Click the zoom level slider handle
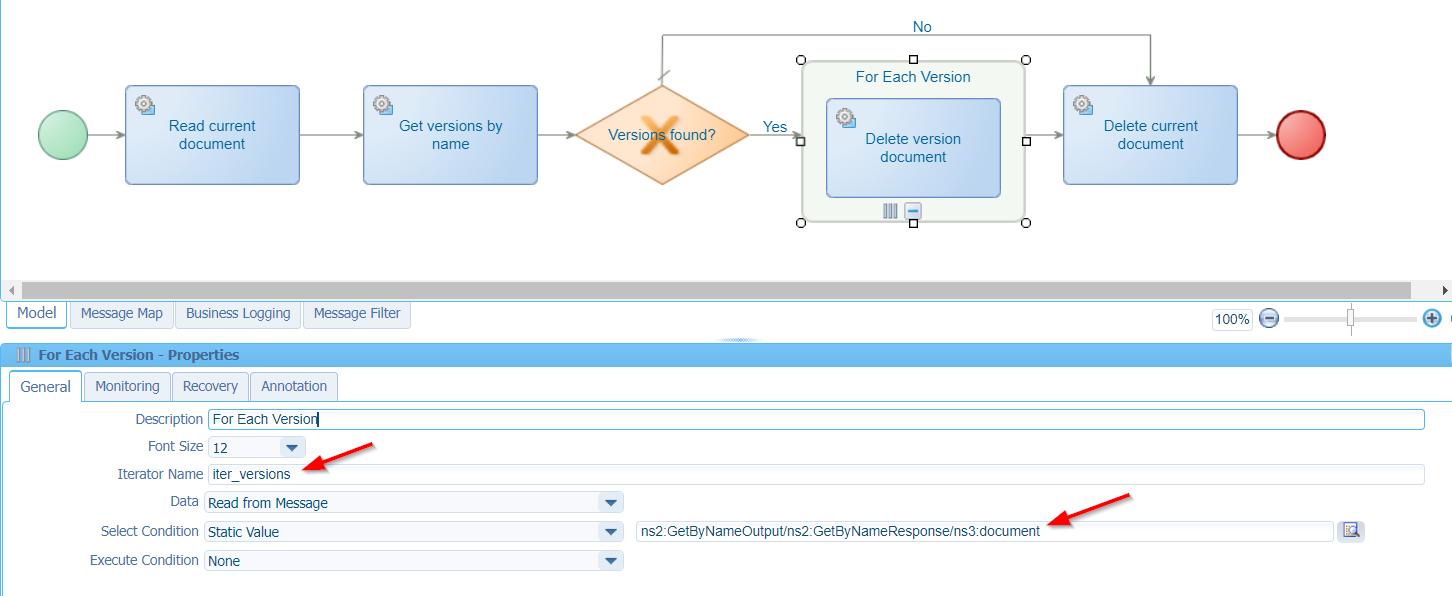 [1350, 318]
